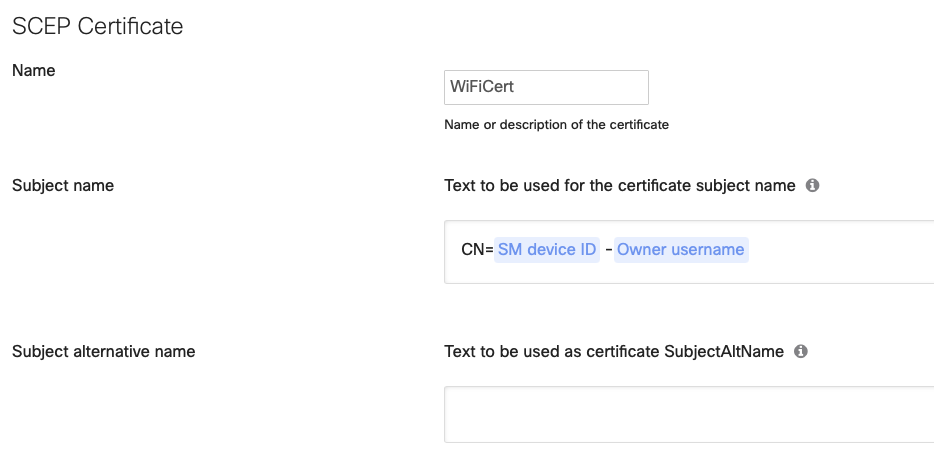Click the info icon beside subject name description
Screen dimensions: 934x460
click(x=812, y=185)
